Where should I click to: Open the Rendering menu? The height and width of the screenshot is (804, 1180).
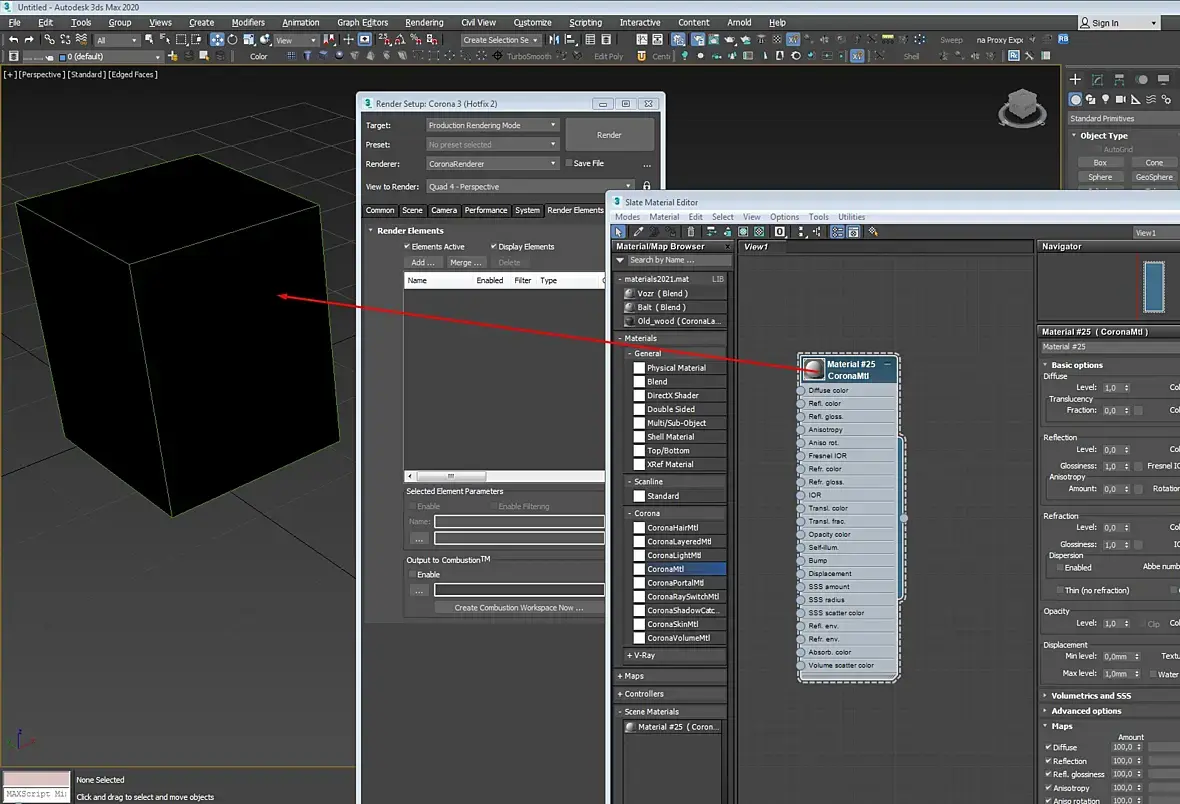click(x=424, y=22)
